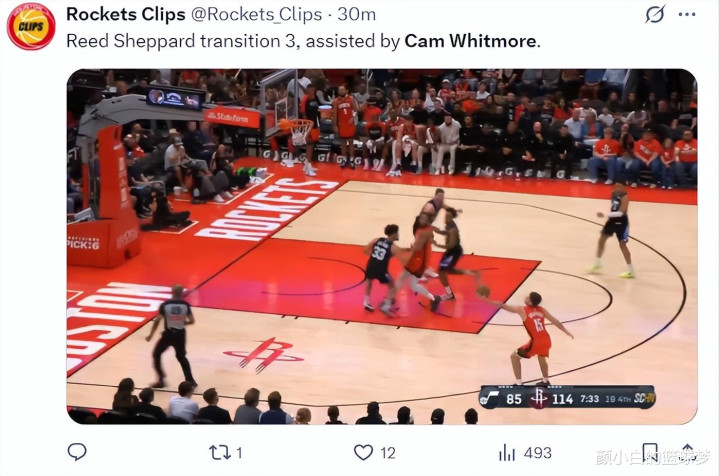Reply to the tweet via speech bubble

pos(77,452)
